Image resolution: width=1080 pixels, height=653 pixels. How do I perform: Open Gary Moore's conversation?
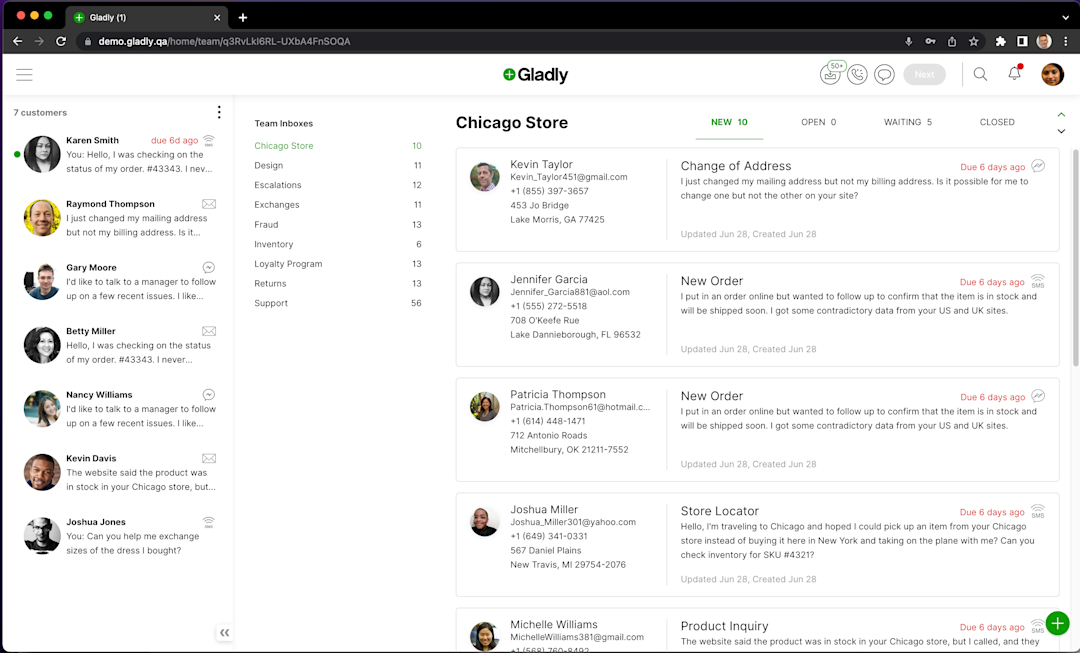(x=118, y=282)
